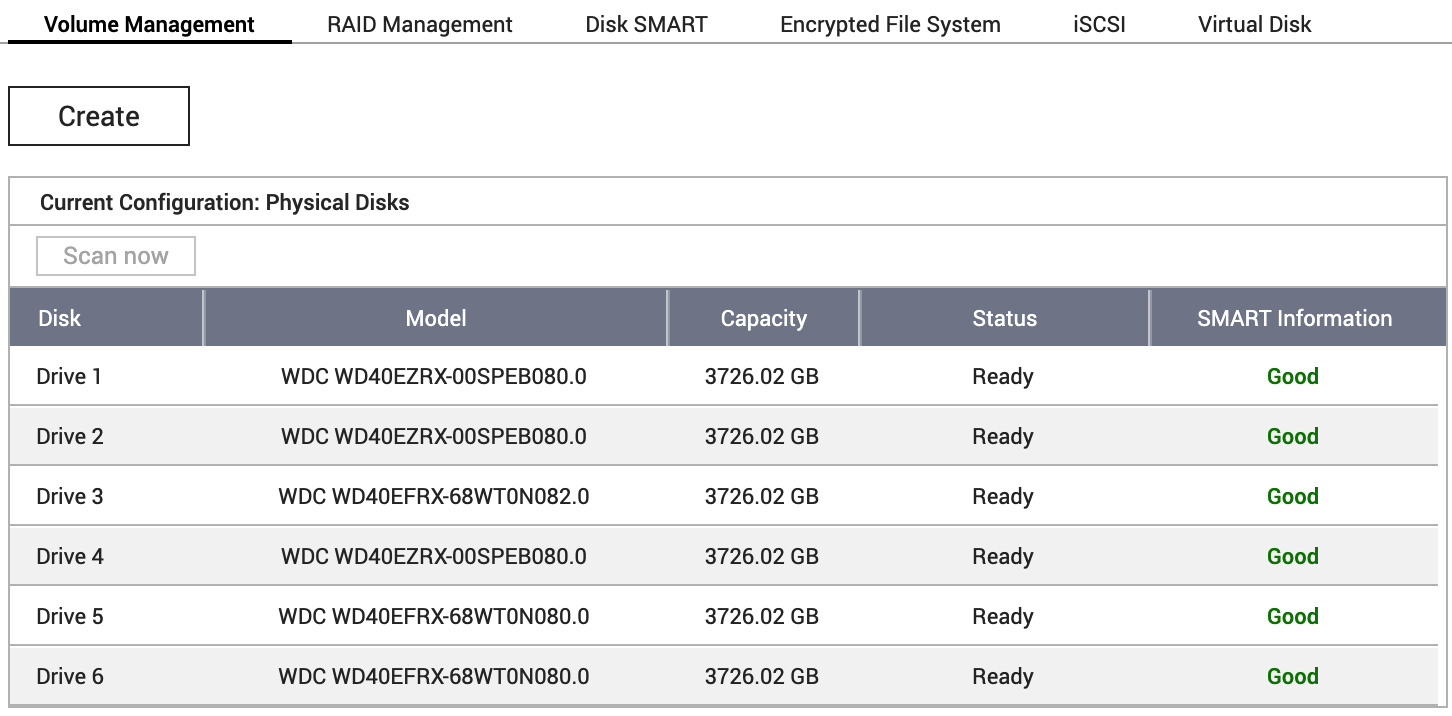This screenshot has width=1452, height=716.
Task: Click Drive 6 Good SMART status
Action: (x=1293, y=677)
